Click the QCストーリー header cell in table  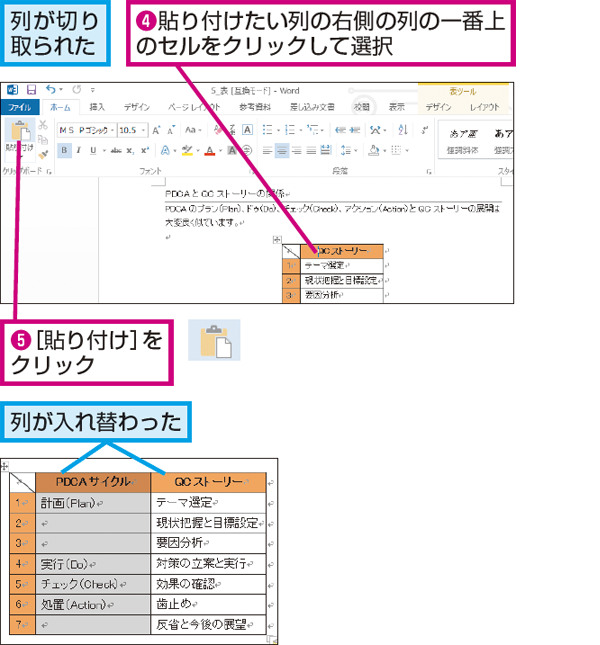pos(342,251)
